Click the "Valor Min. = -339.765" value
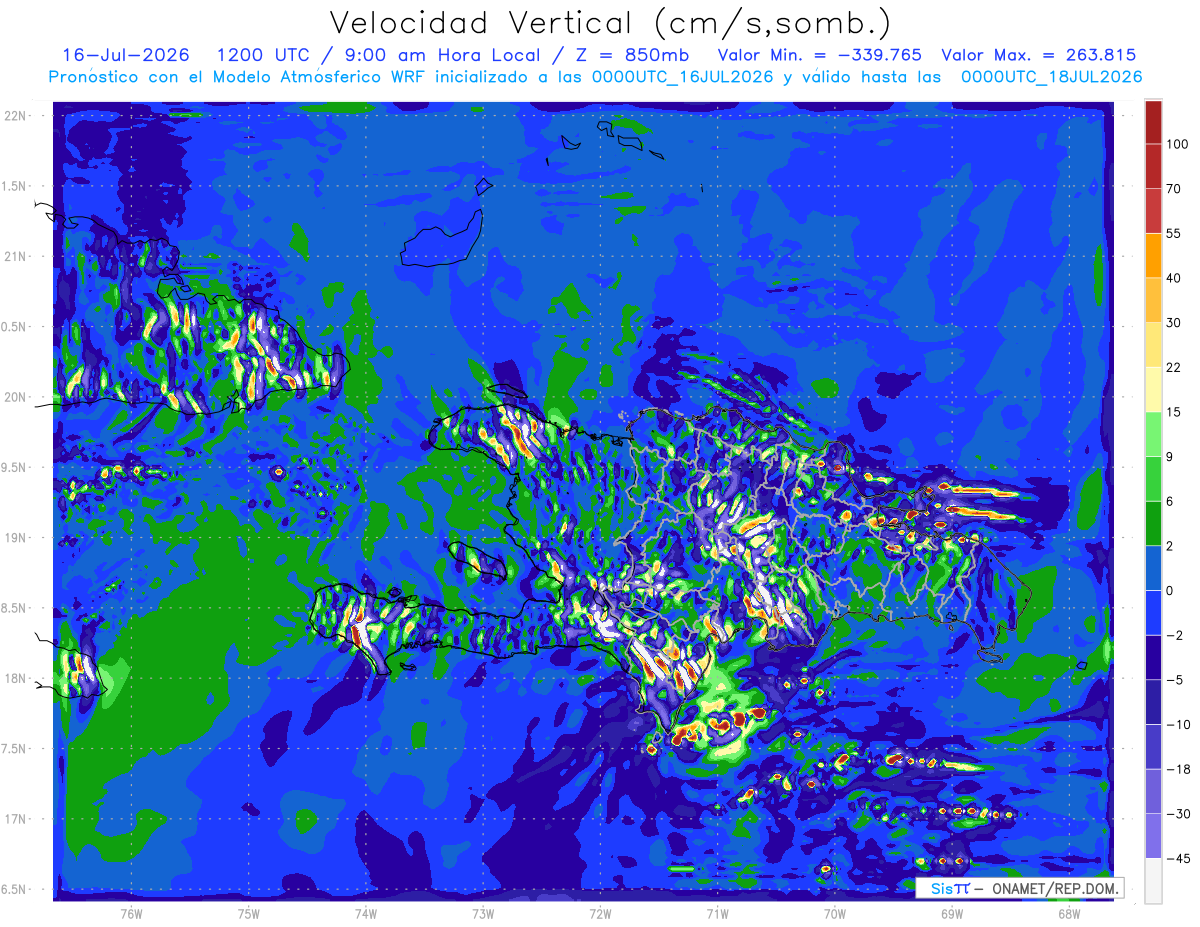Screen dimensions: 1200x927 pos(820,55)
